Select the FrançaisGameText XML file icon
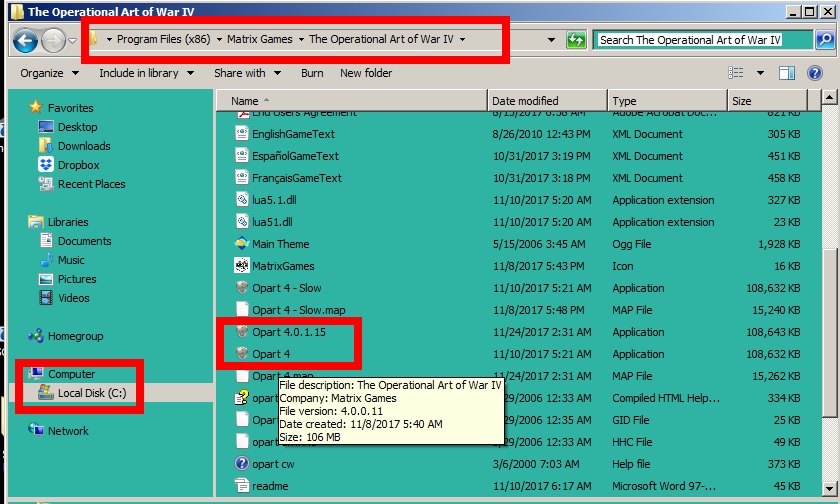840x504 pixels. [x=242, y=177]
